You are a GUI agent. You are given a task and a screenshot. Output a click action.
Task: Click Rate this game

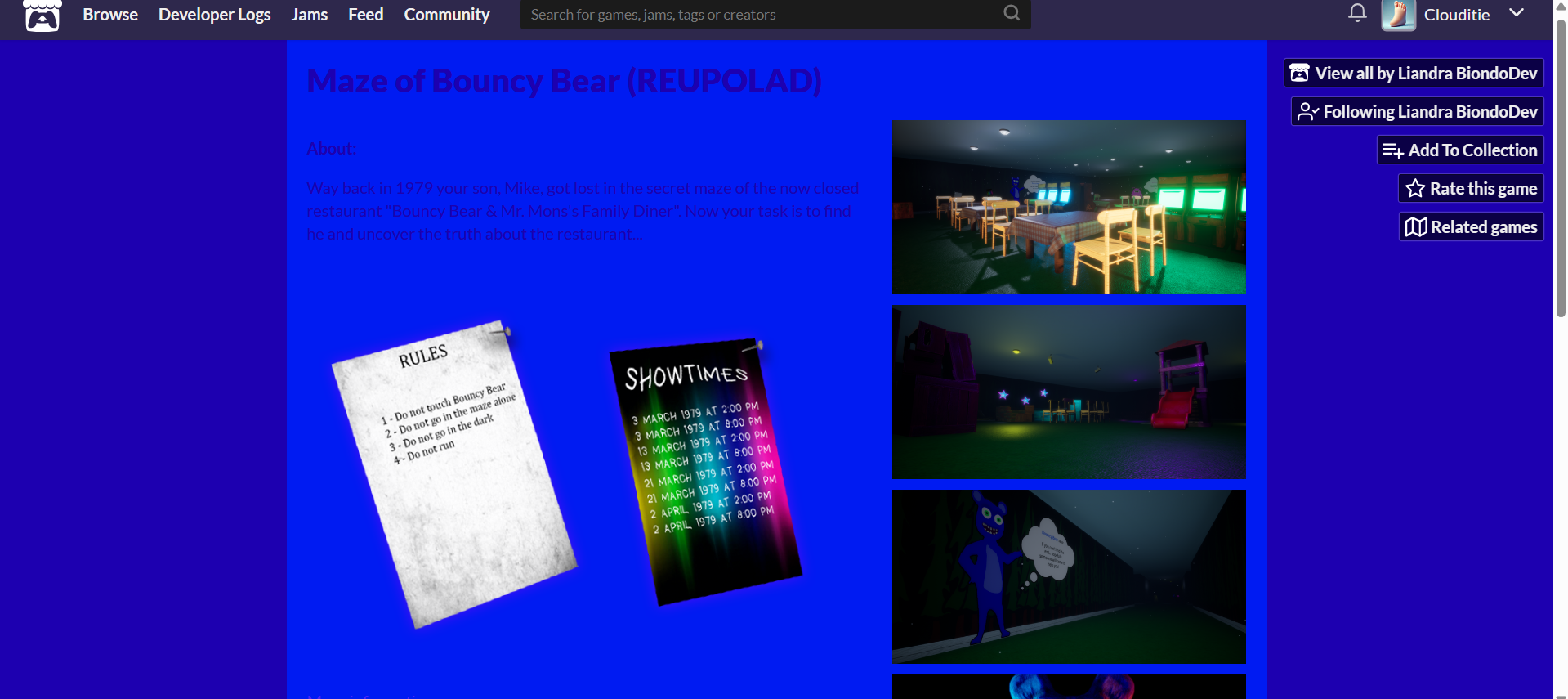[1471, 188]
